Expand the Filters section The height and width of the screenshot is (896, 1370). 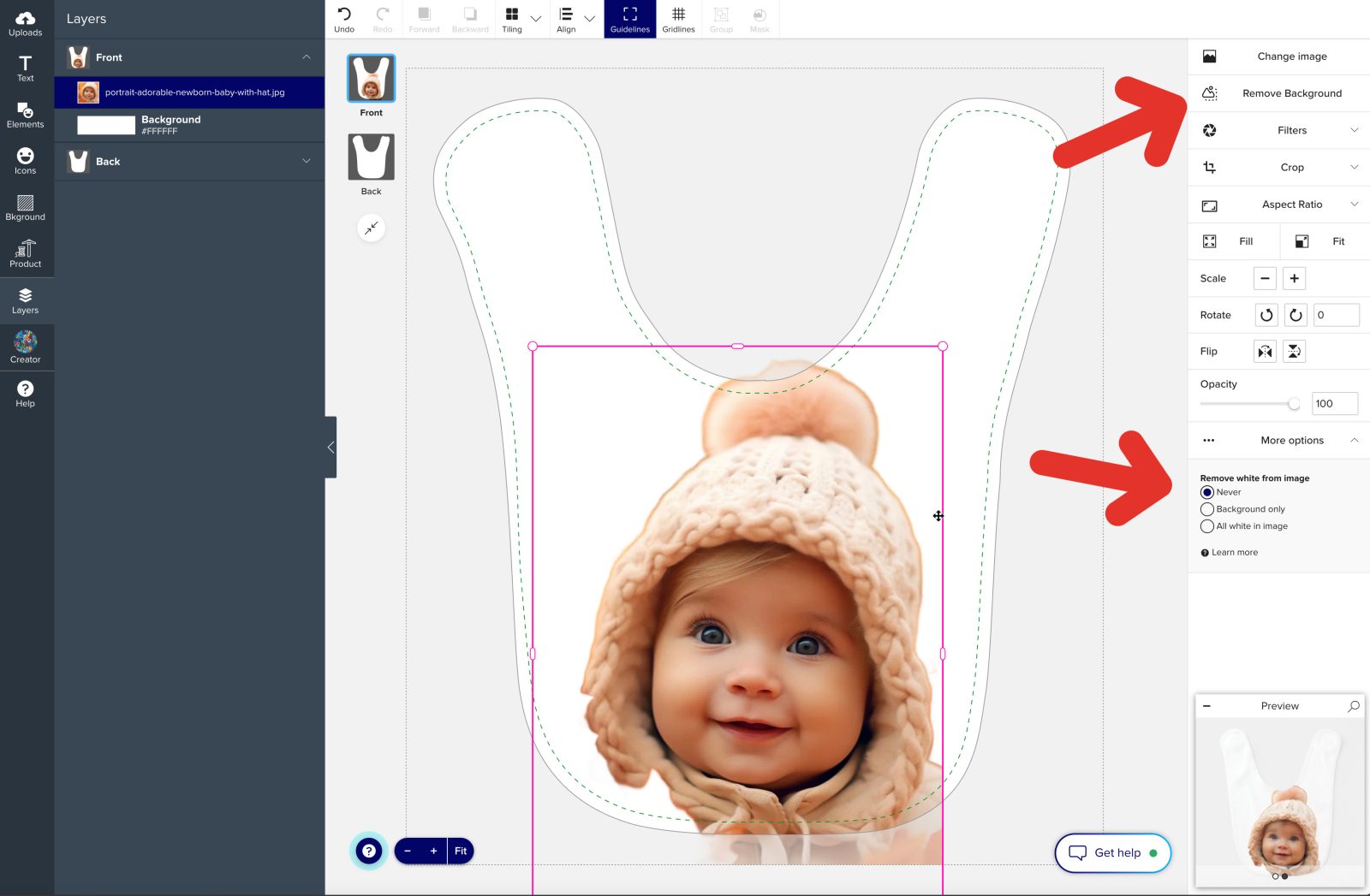1292,130
